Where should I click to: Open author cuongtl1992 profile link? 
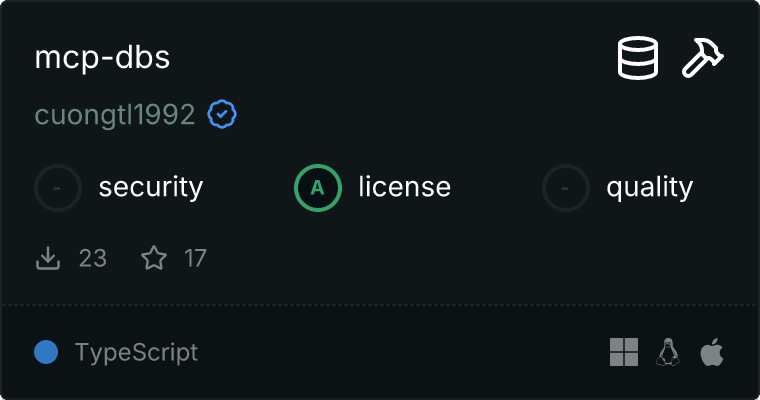pos(115,115)
